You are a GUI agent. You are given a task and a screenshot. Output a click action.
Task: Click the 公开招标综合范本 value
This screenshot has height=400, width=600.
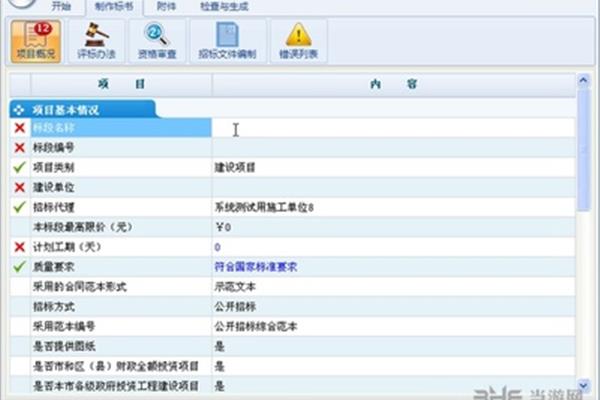coord(256,327)
